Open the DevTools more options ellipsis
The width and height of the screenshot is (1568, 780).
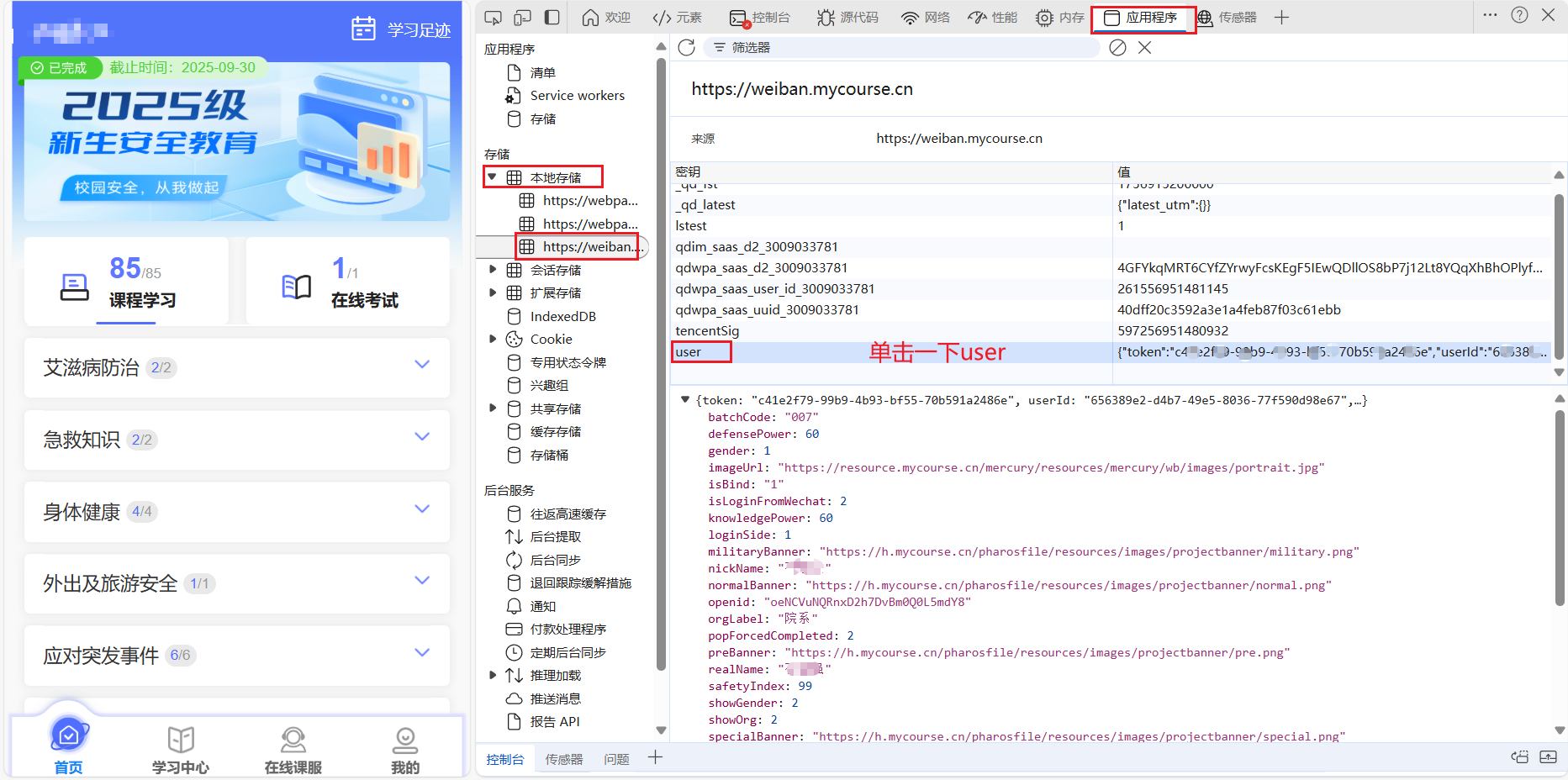[1490, 15]
